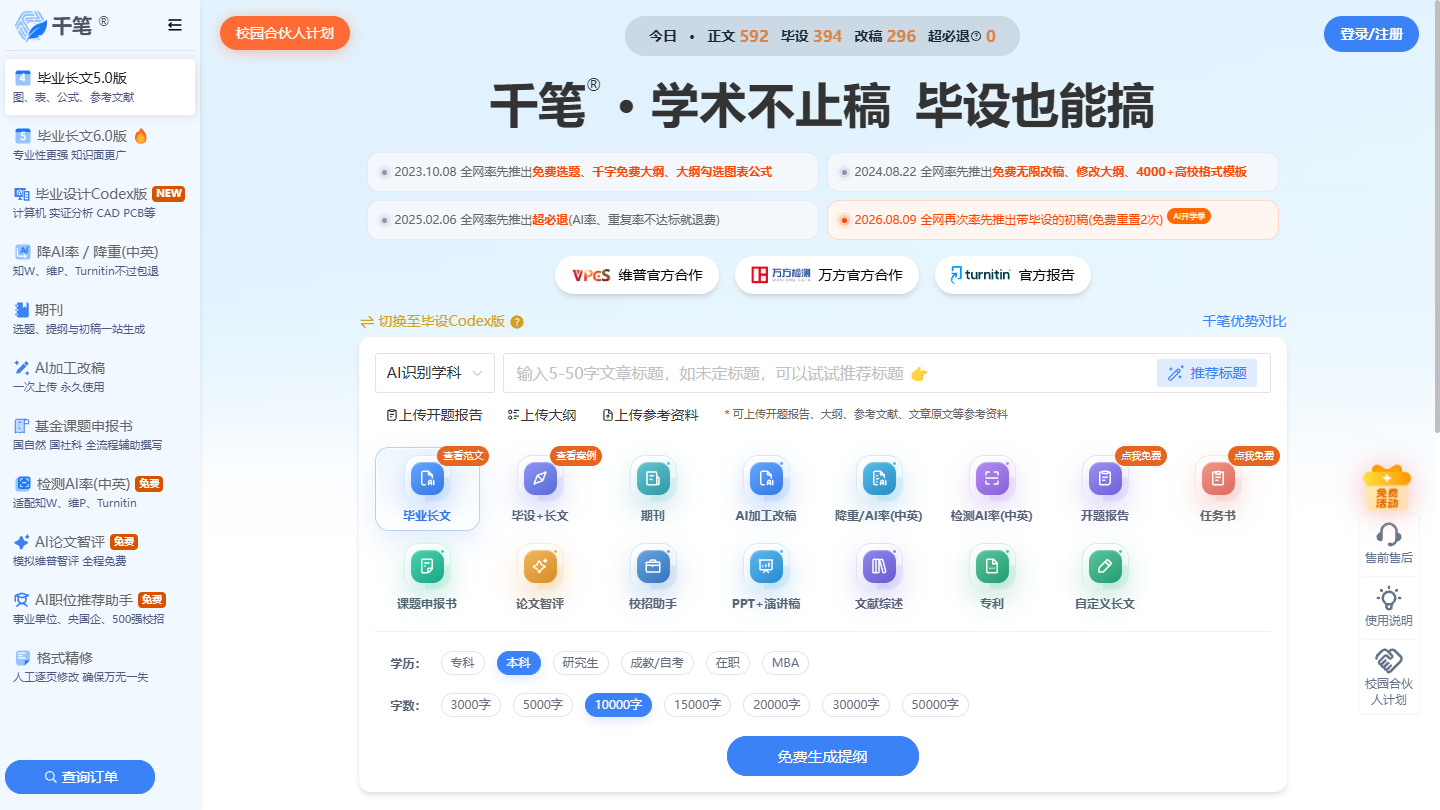Image resolution: width=1440 pixels, height=810 pixels.
Task: Open 毕业长文6.0版 in the sidebar
Action: coord(99,144)
